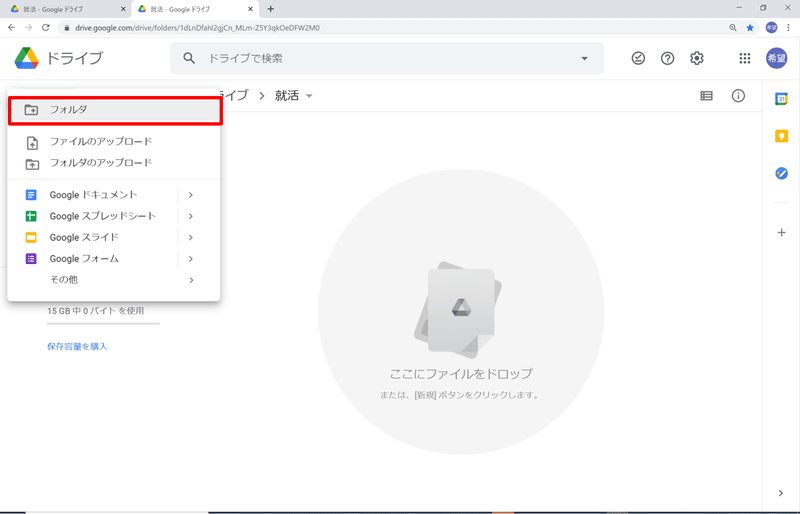The height and width of the screenshot is (514, 800).
Task: Click the site lock icon
Action: click(x=66, y=28)
